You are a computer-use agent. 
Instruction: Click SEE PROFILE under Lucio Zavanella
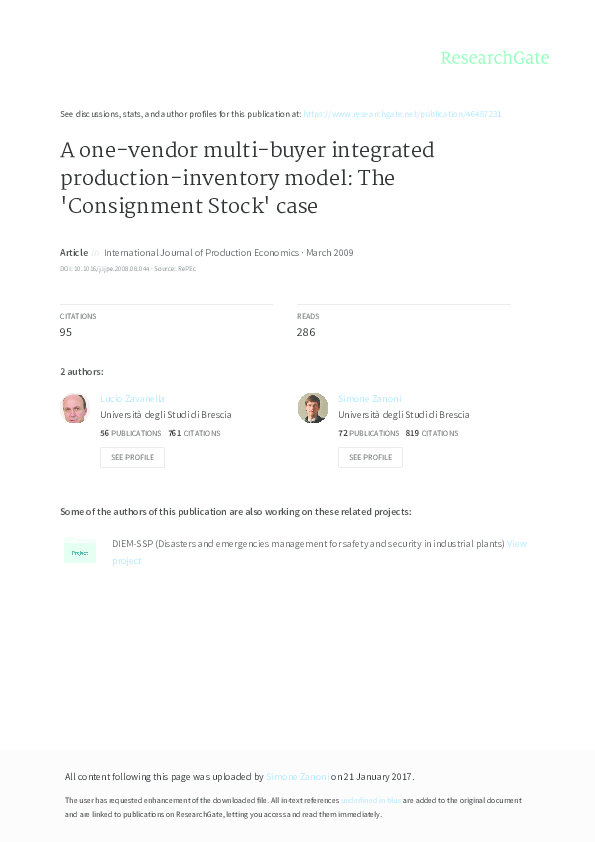[x=132, y=457]
